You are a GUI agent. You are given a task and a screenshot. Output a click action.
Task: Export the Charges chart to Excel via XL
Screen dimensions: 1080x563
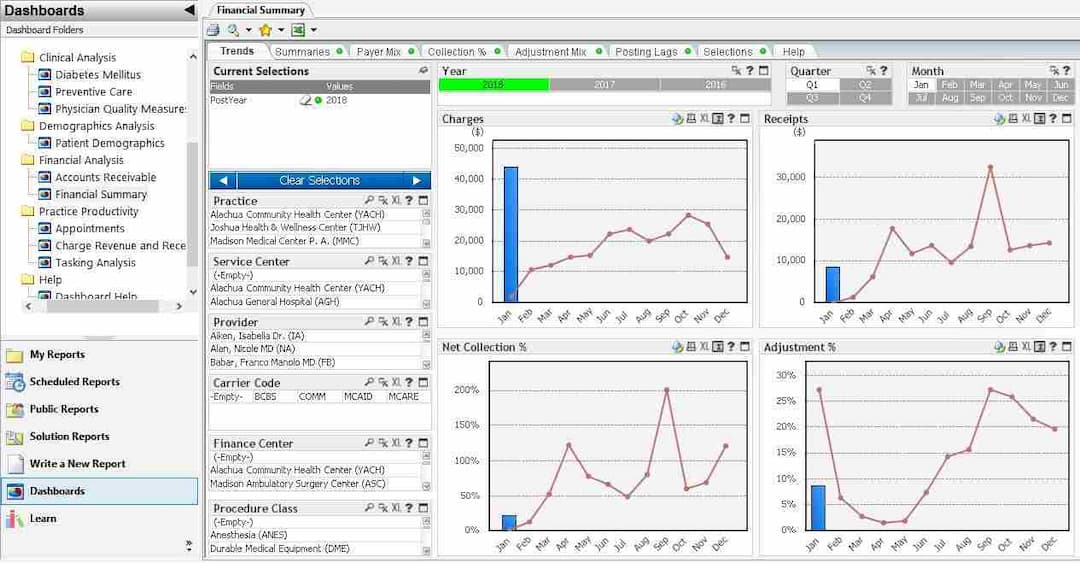(704, 119)
